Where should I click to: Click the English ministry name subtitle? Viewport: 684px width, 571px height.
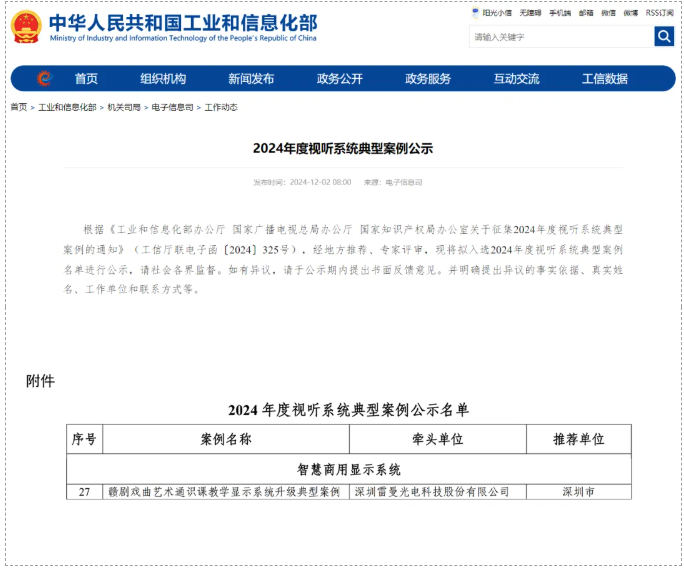pyautogui.click(x=183, y=38)
